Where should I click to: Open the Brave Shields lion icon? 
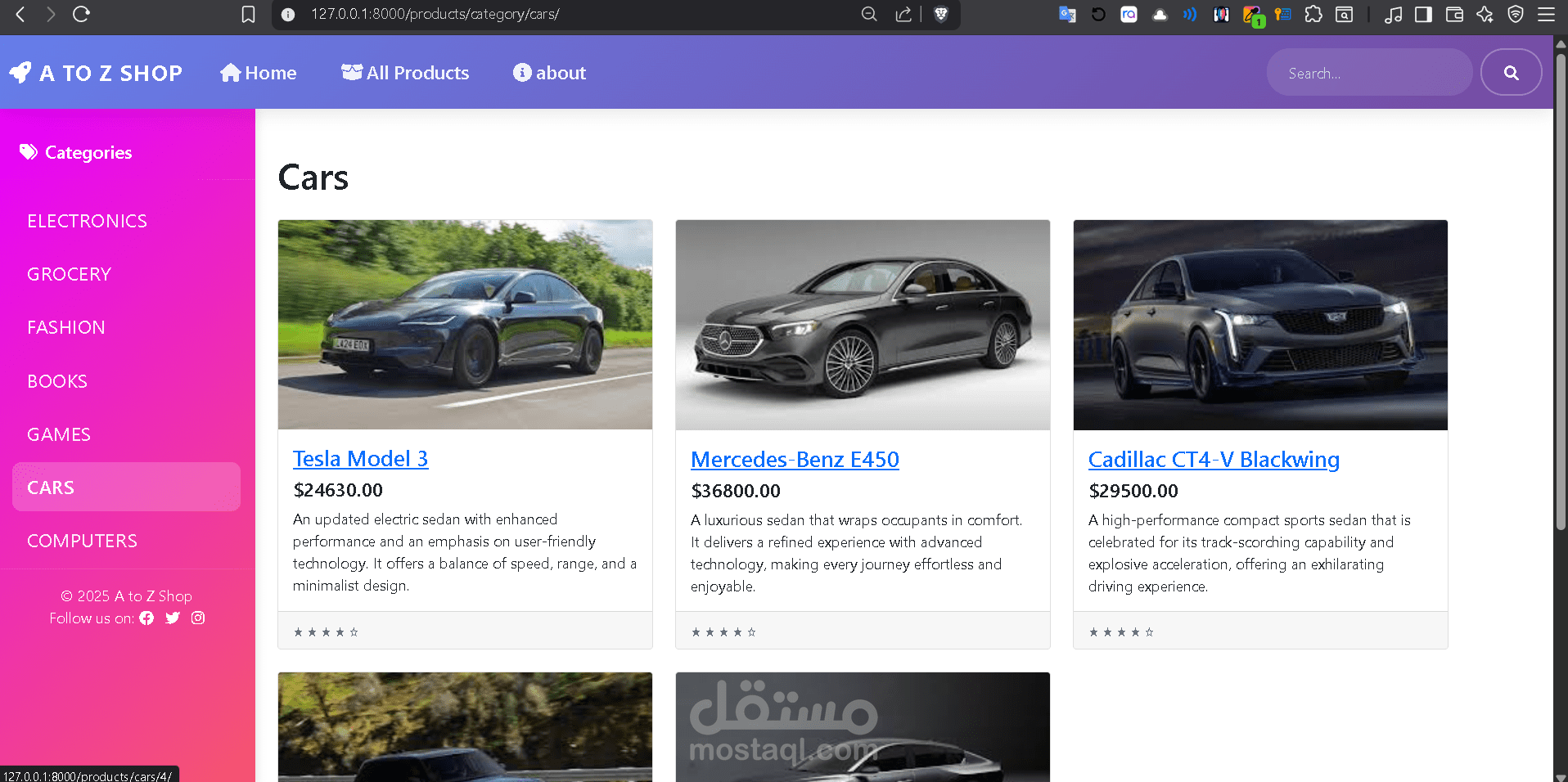click(941, 14)
